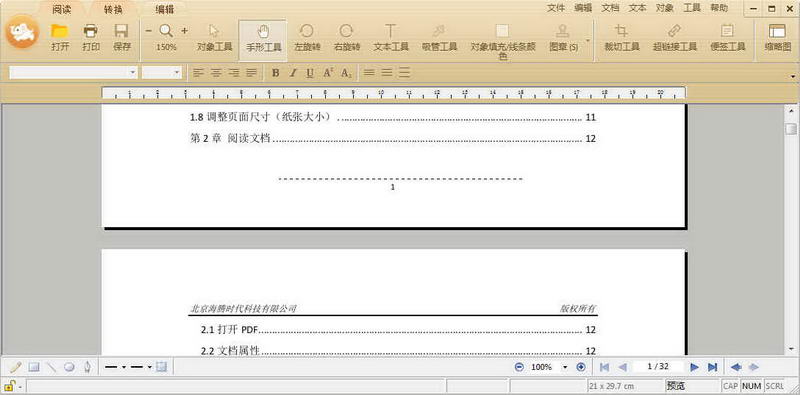The width and height of the screenshot is (800, 395).
Task: Select the 对象工具 (Object tool)
Action: [x=215, y=37]
